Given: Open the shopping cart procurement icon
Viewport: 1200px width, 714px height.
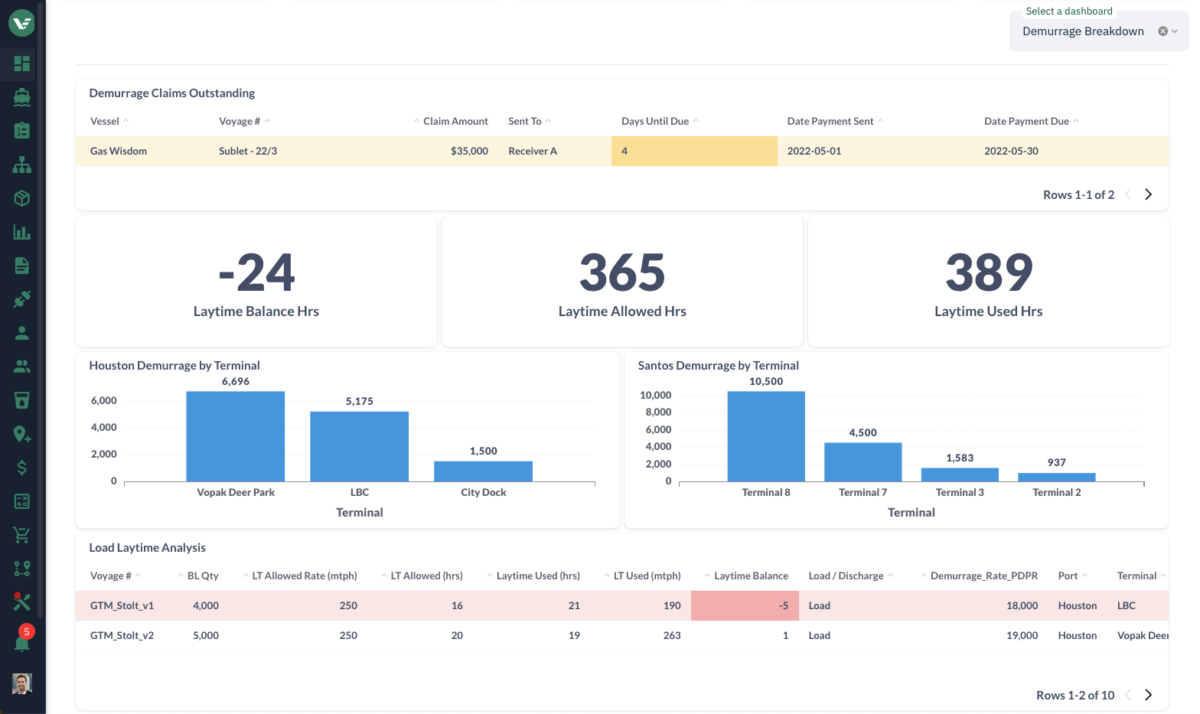Looking at the screenshot, I should pos(21,534).
